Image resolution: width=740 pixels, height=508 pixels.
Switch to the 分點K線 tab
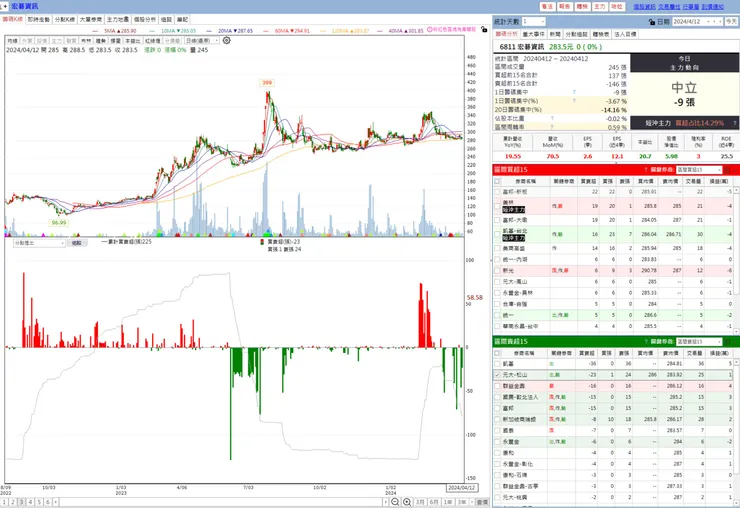tap(65, 20)
